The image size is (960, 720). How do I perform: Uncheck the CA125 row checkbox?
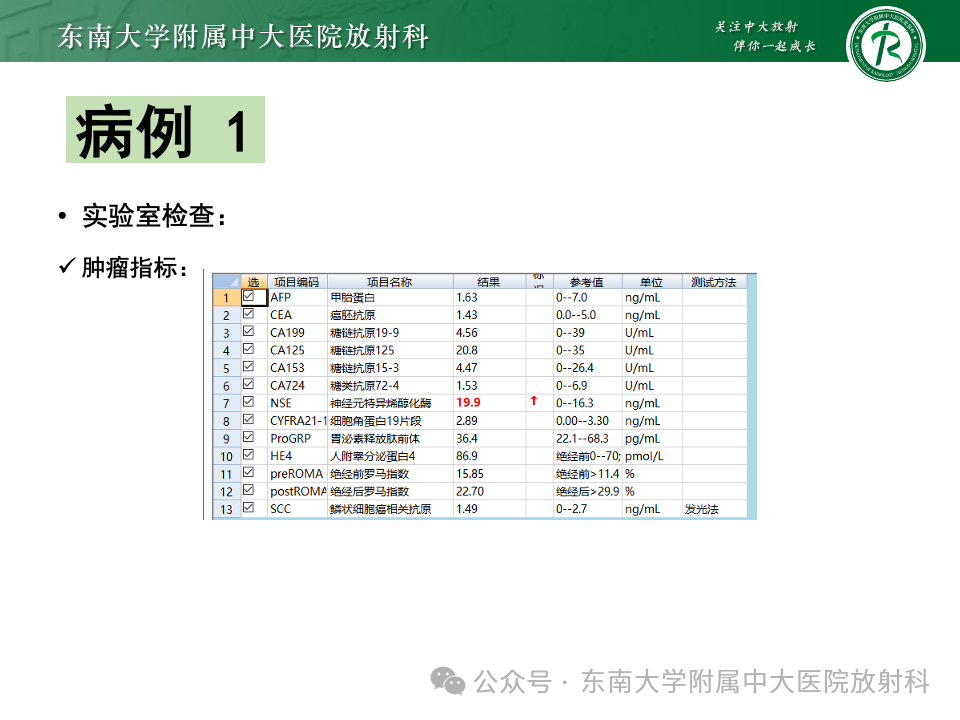[249, 349]
